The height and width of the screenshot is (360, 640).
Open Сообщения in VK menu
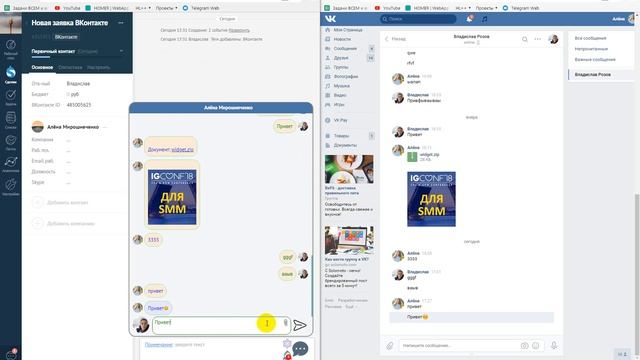point(345,49)
